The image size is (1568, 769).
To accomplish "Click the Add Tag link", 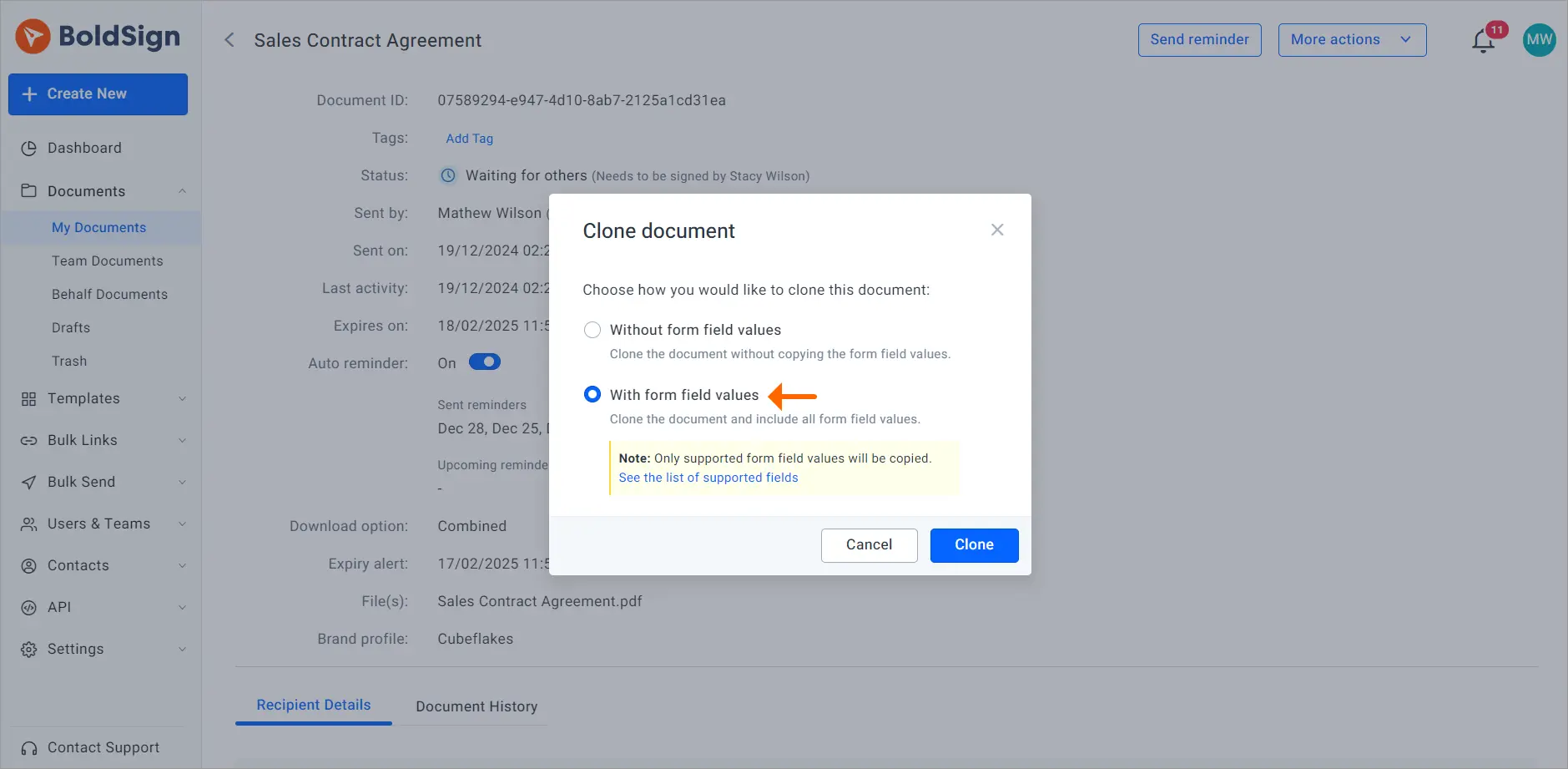I will point(469,139).
